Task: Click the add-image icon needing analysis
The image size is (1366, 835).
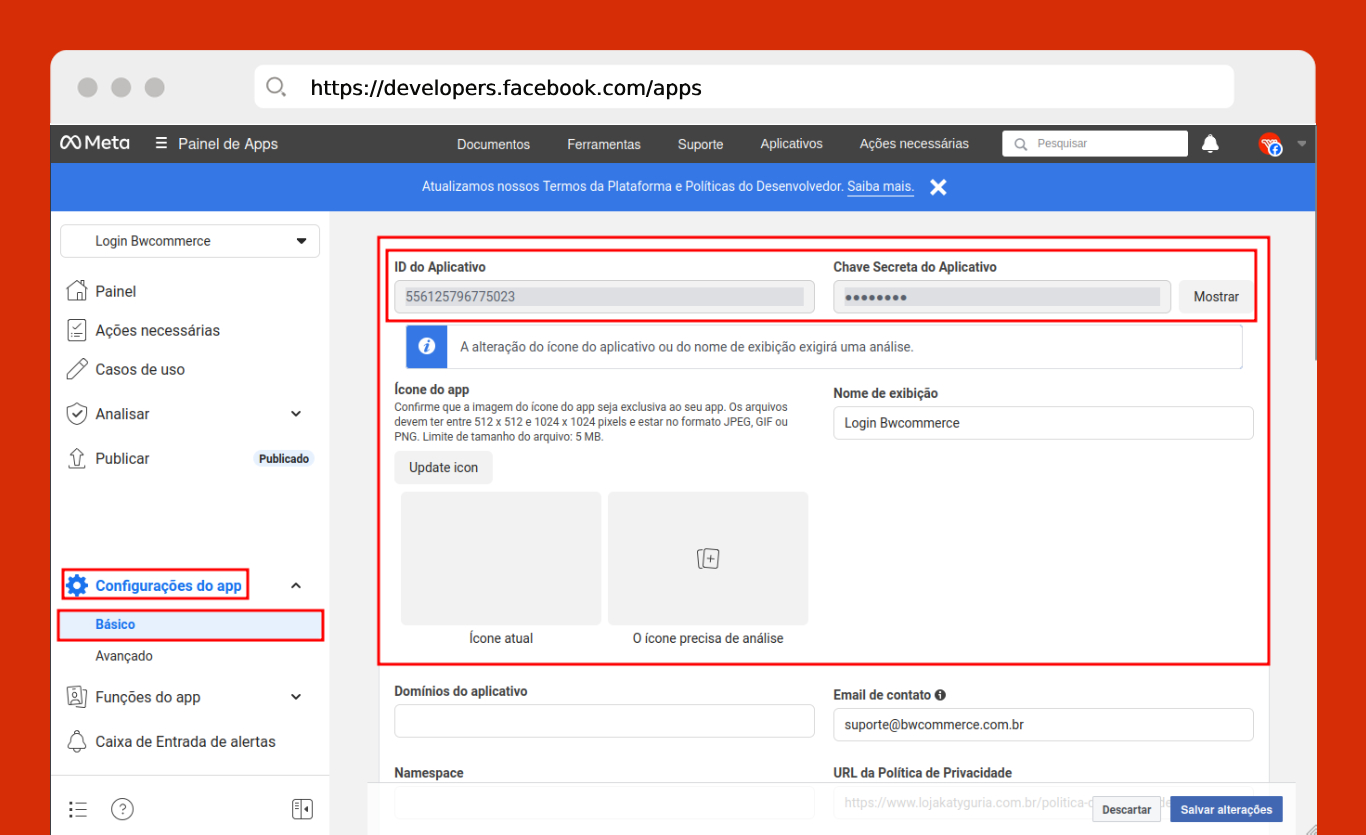Action: point(708,558)
